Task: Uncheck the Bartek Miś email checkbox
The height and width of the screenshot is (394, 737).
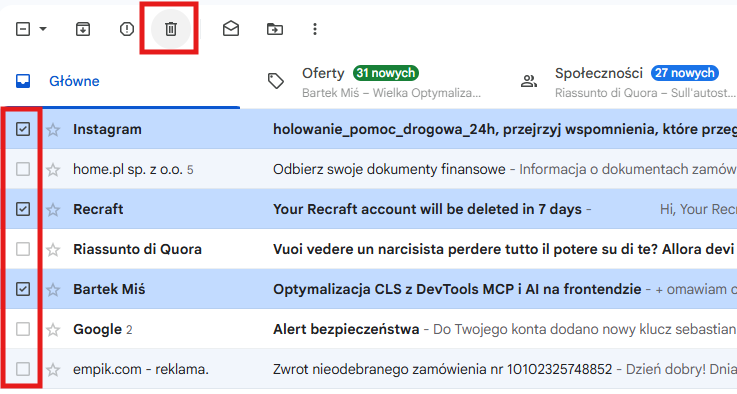Action: coord(23,289)
